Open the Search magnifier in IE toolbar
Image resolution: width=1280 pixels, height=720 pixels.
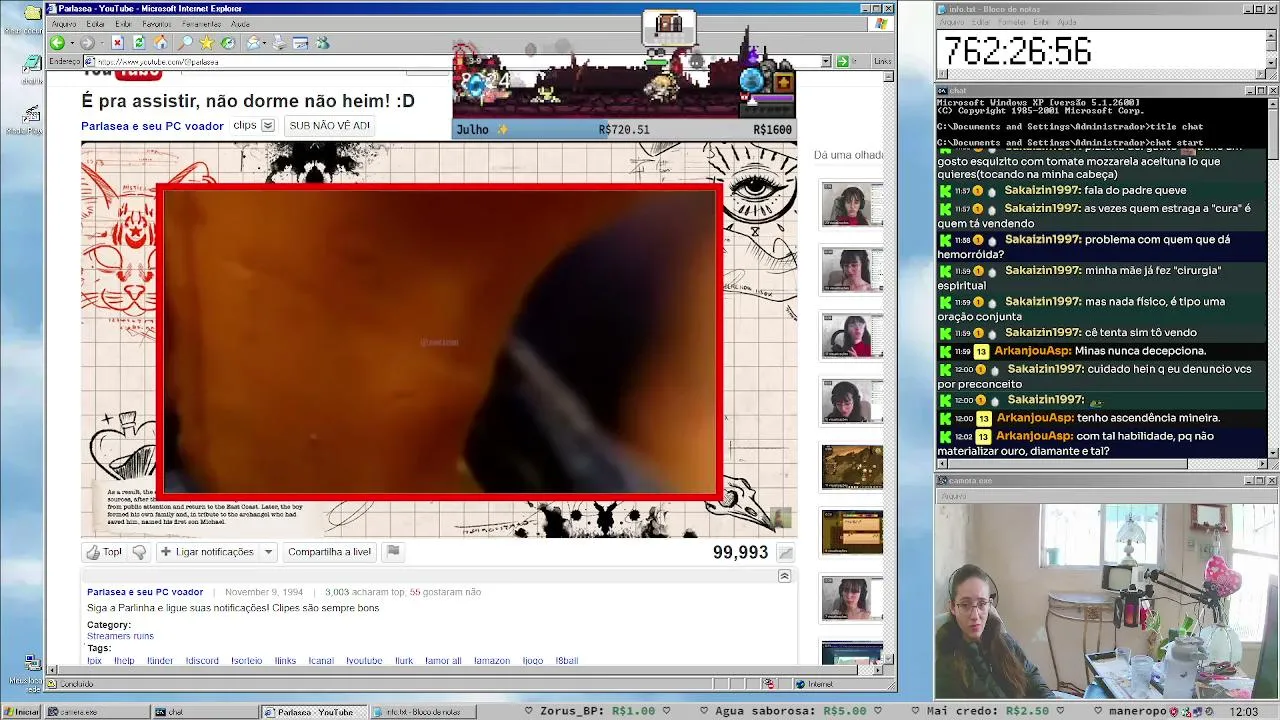pyautogui.click(x=185, y=43)
